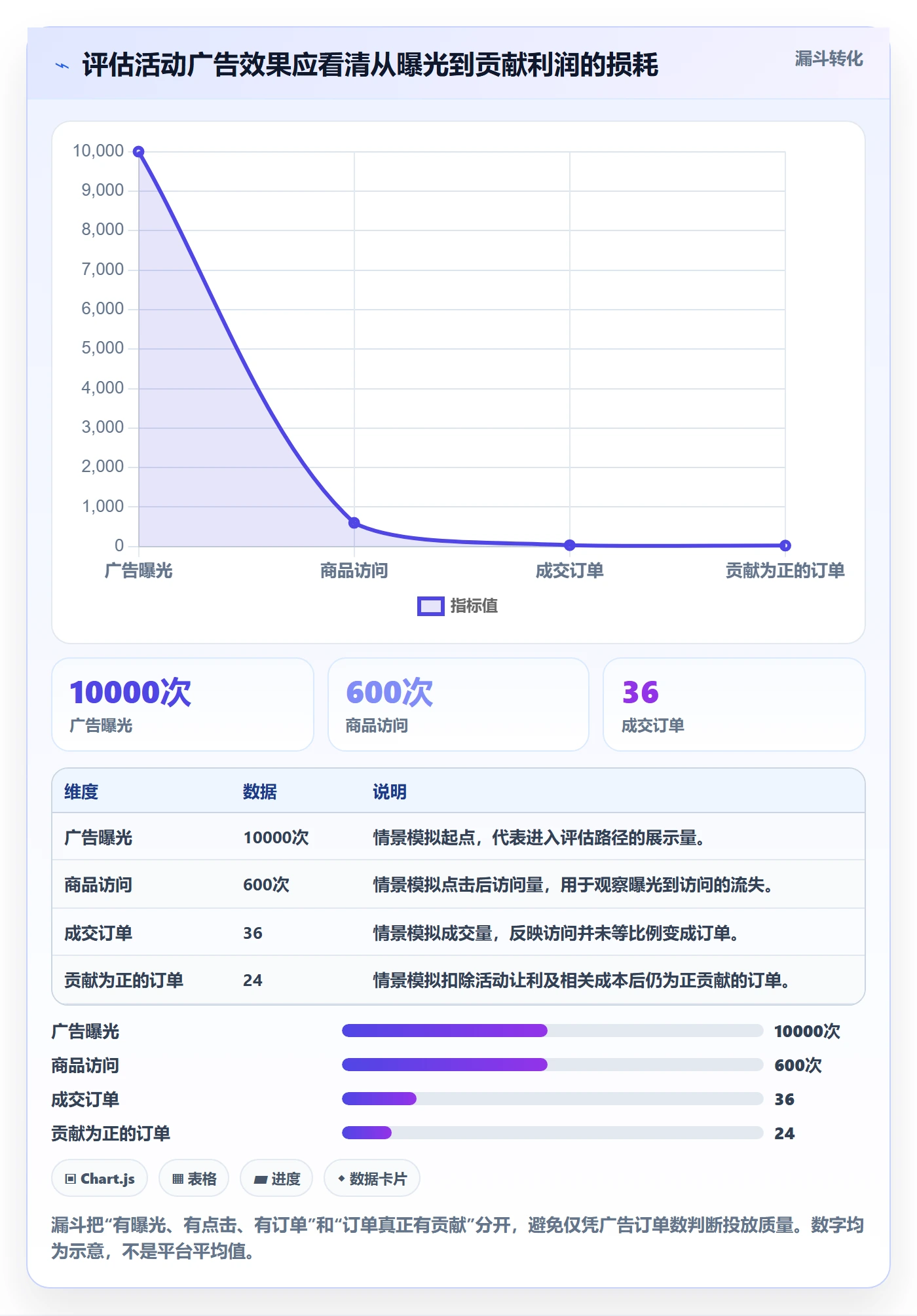Image resolution: width=917 pixels, height=1316 pixels.
Task: Click the Chart.js chip
Action: pos(100,1179)
